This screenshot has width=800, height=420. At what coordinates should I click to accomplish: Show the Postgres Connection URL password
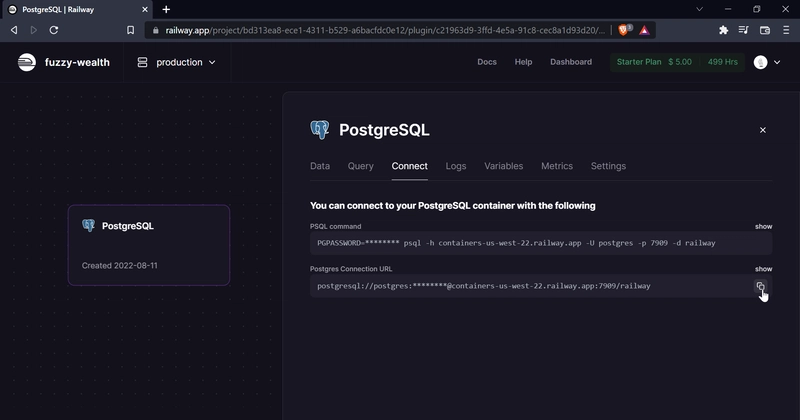click(x=763, y=268)
